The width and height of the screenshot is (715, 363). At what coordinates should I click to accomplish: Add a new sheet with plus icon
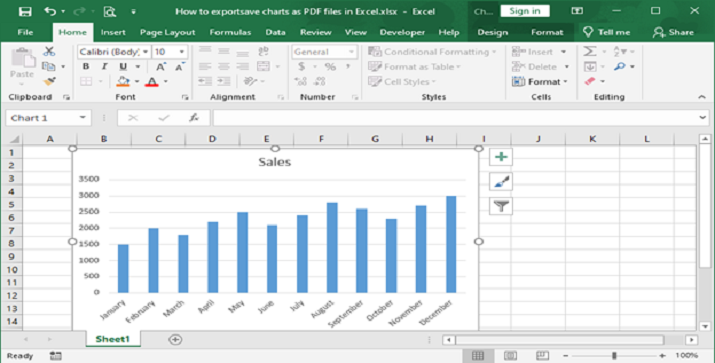pyautogui.click(x=175, y=339)
